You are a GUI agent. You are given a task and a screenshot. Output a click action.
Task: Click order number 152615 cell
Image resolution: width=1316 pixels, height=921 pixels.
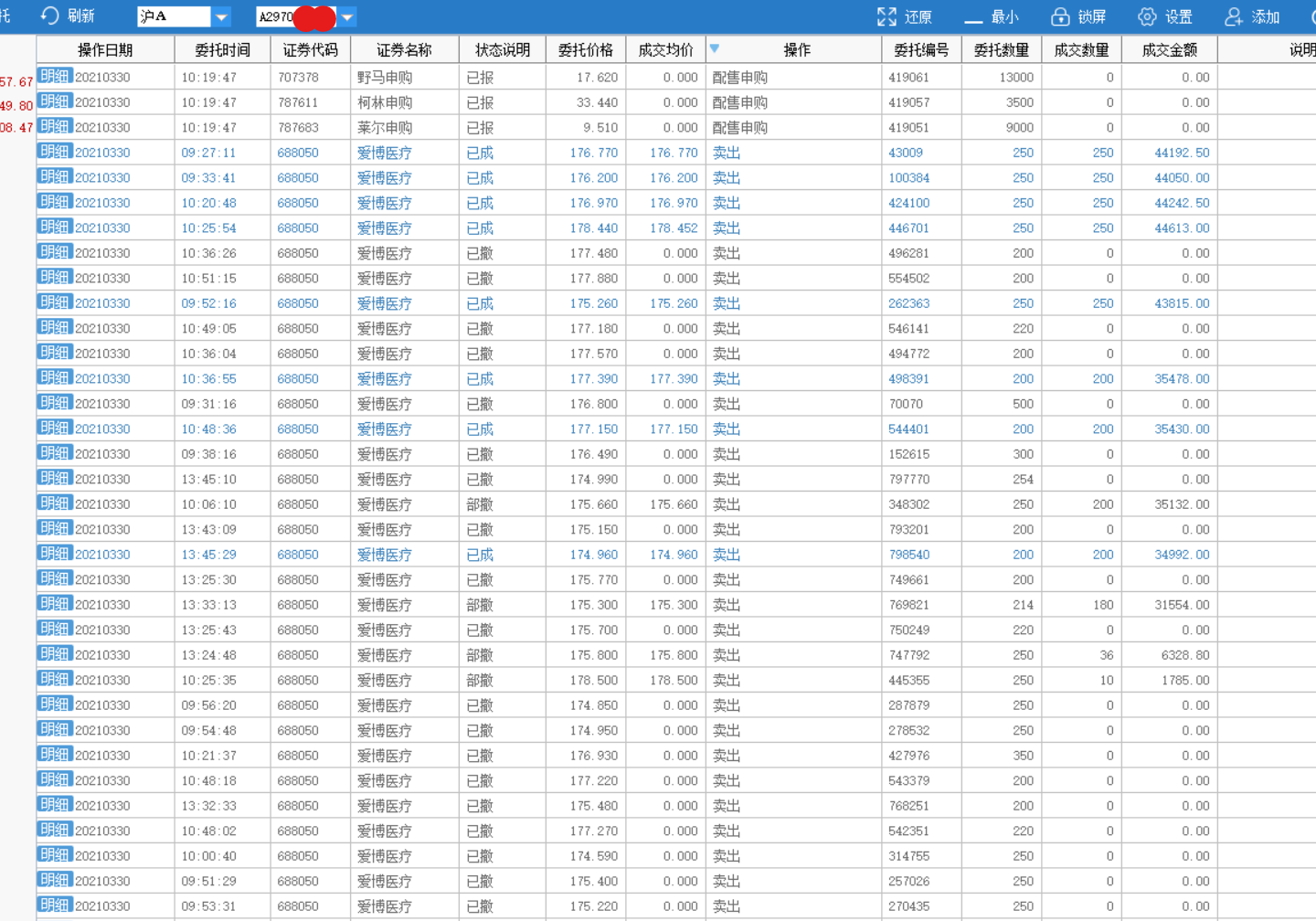[921, 454]
